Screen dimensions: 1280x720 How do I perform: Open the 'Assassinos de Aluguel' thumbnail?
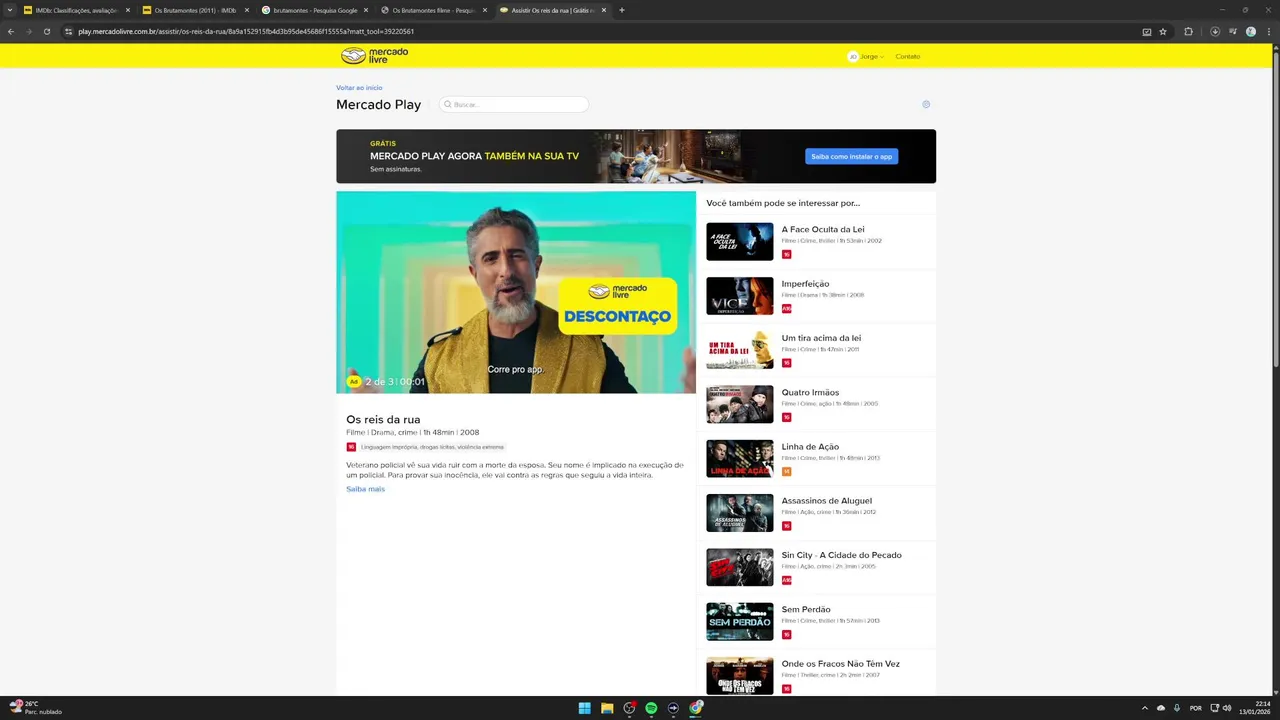(x=740, y=513)
